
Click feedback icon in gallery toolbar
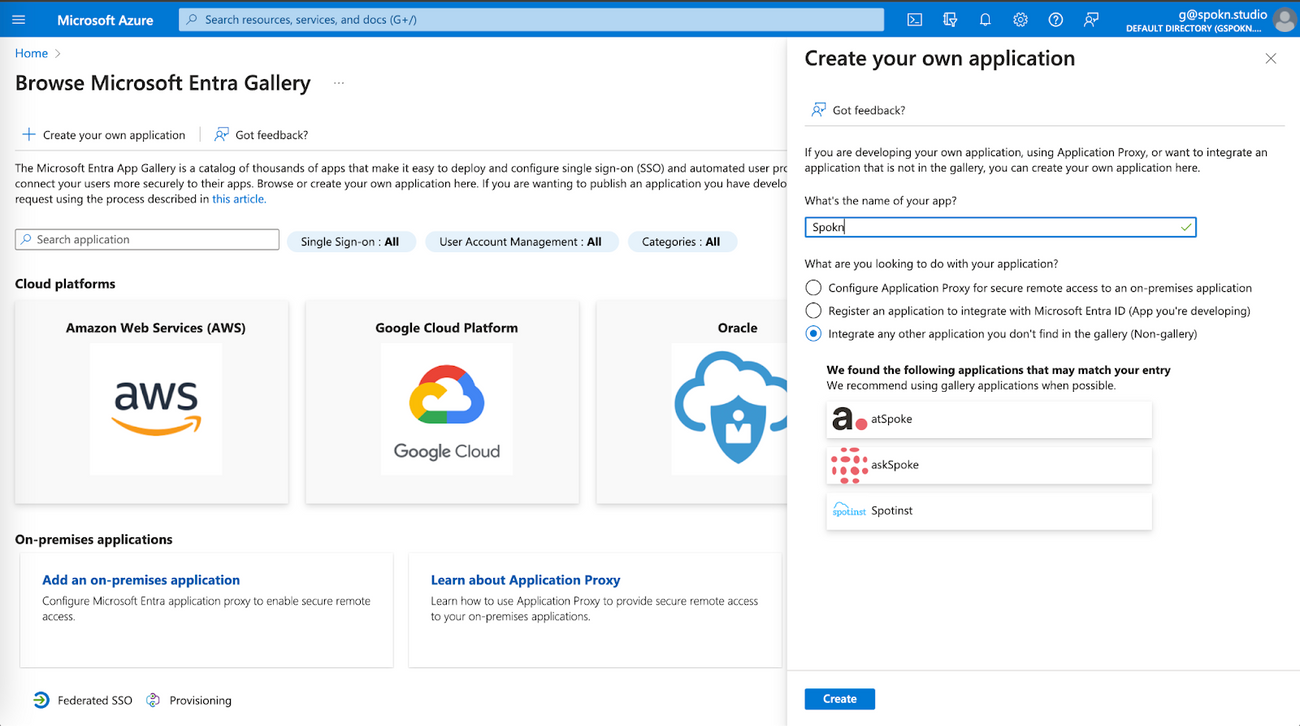pyautogui.click(x=221, y=134)
